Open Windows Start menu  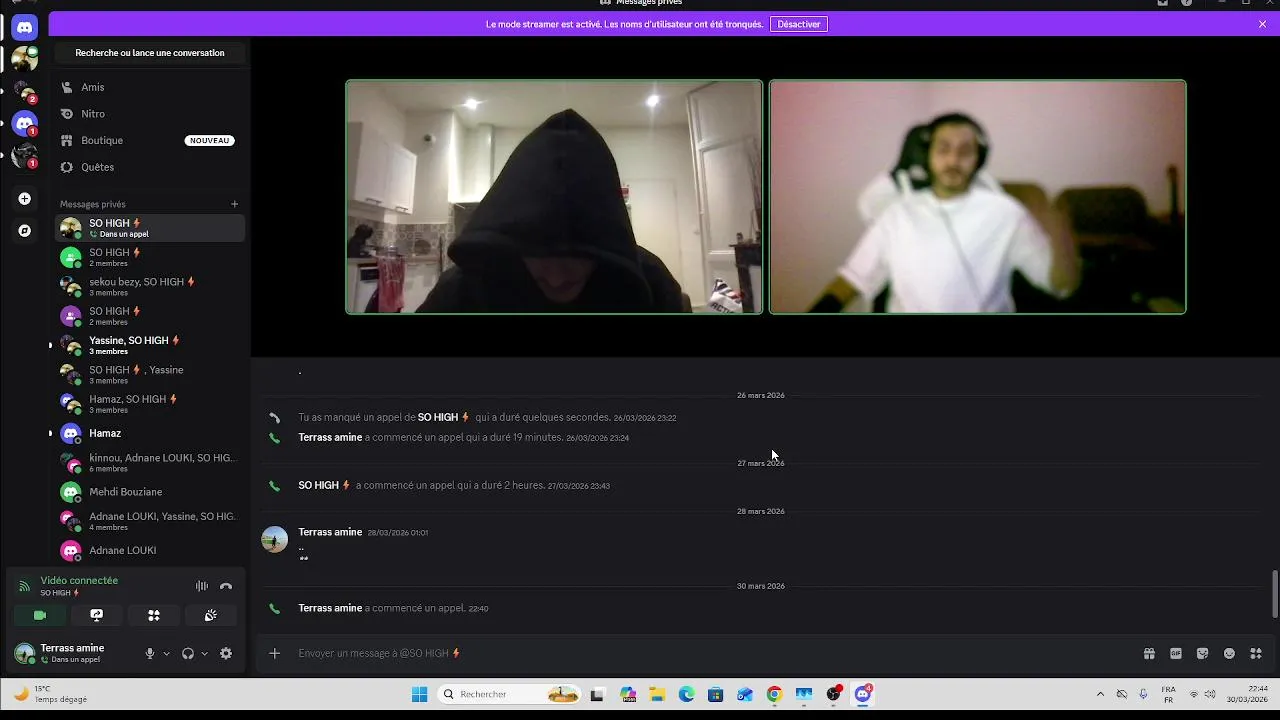420,694
